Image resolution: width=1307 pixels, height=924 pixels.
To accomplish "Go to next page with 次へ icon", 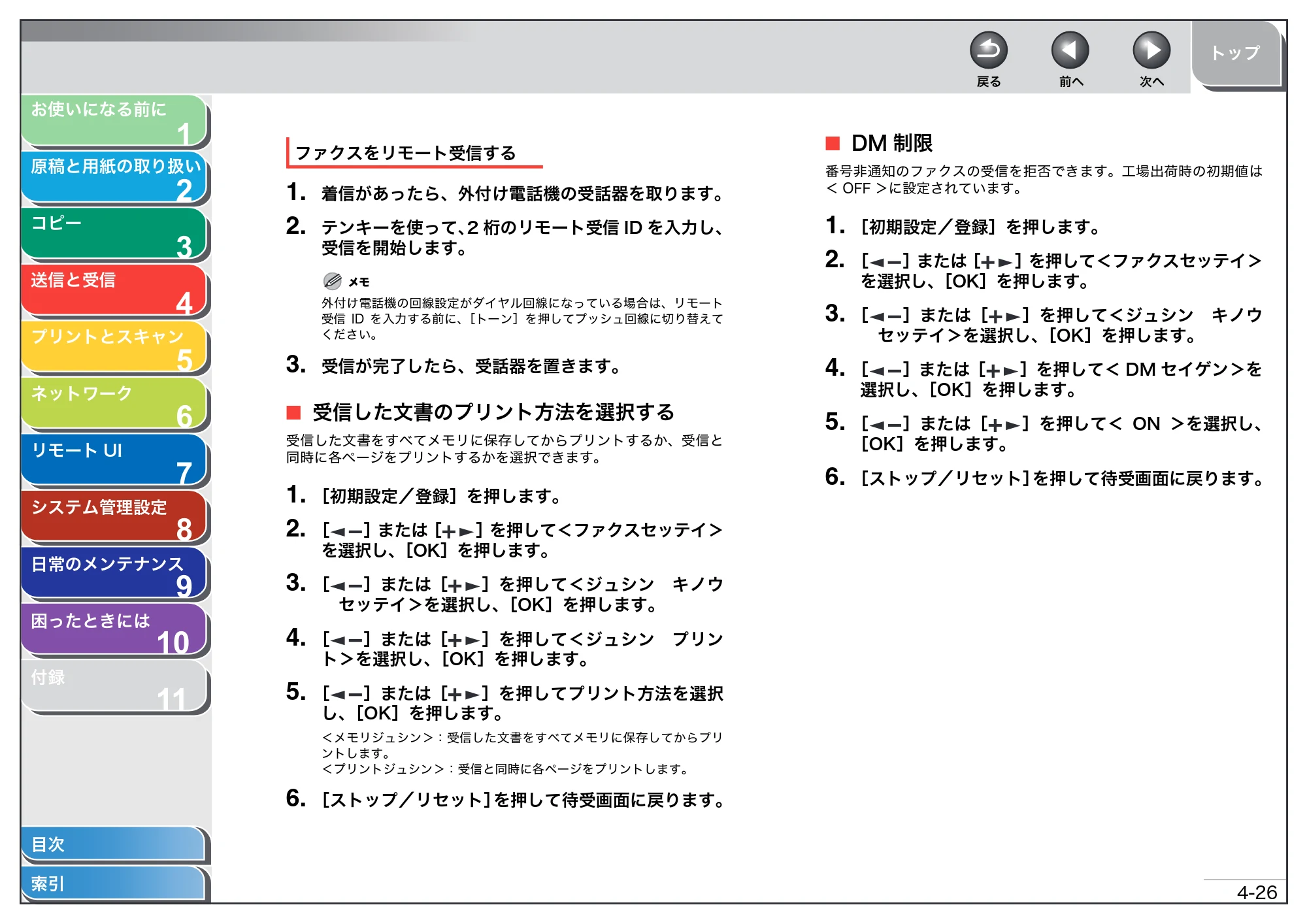I will pos(1151,50).
